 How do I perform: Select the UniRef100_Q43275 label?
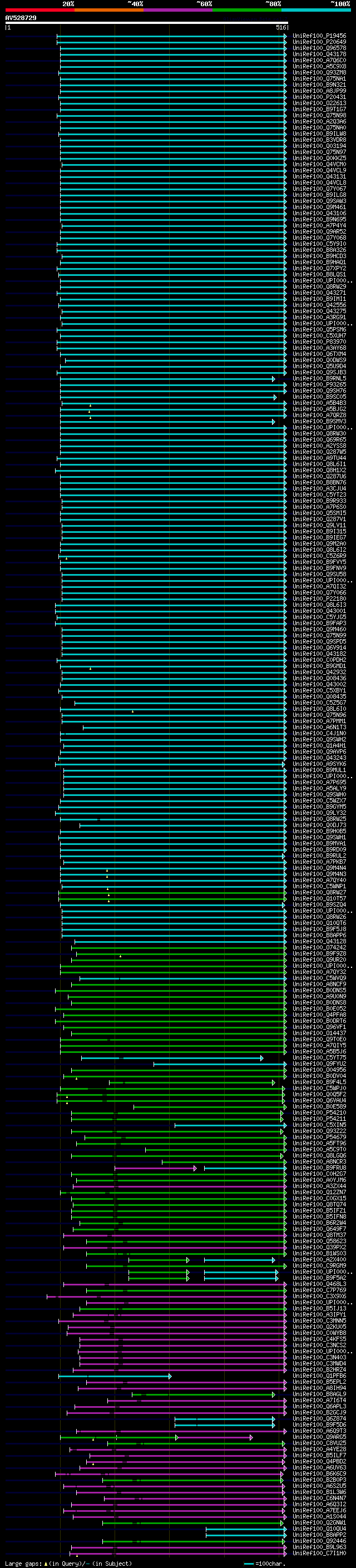[319, 311]
